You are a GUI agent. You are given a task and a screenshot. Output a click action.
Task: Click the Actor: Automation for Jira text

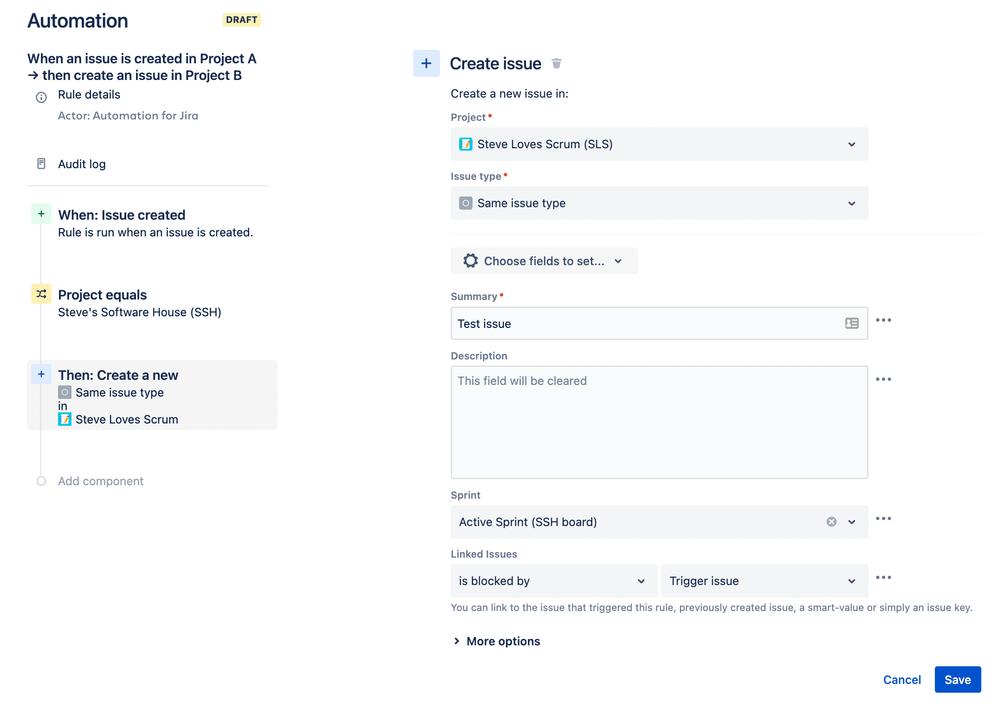point(128,116)
